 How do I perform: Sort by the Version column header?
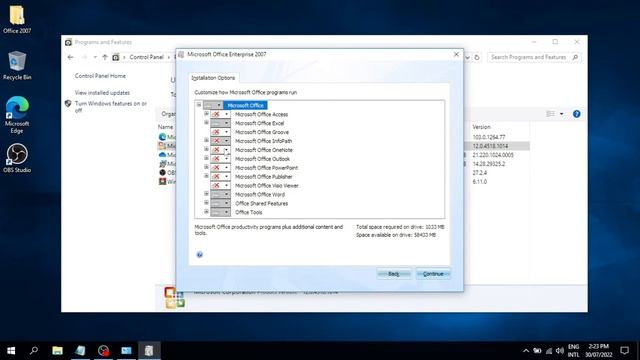482,127
